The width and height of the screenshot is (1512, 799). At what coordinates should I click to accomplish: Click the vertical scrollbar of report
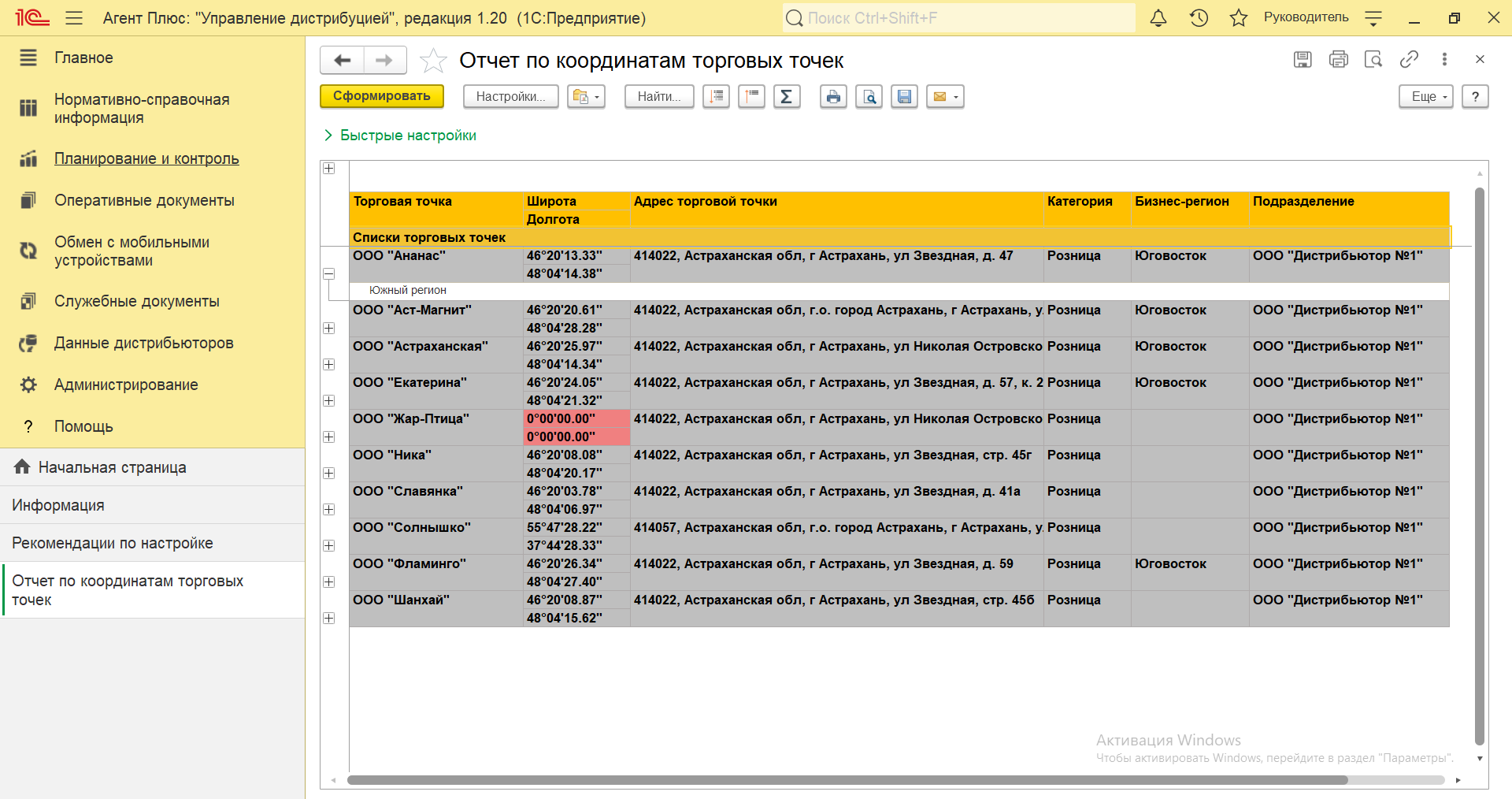(x=1480, y=465)
